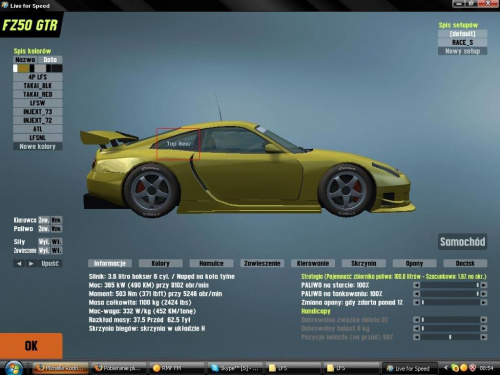Image resolution: width=500 pixels, height=375 pixels.
Task: Decrease PALIWO na starcie with left arrow
Action: [416, 285]
